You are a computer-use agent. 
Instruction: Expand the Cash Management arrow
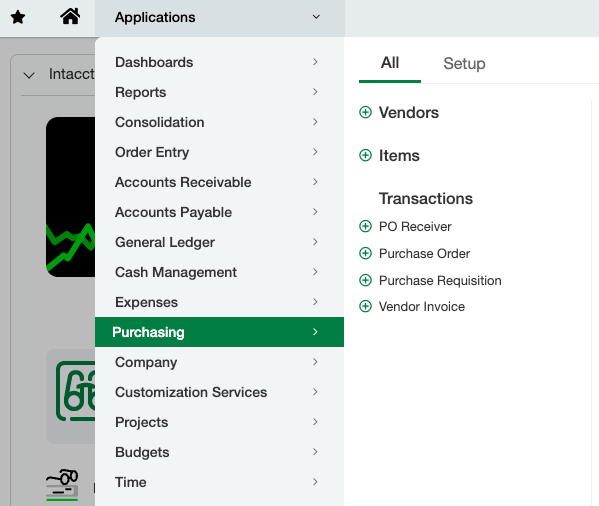(315, 272)
